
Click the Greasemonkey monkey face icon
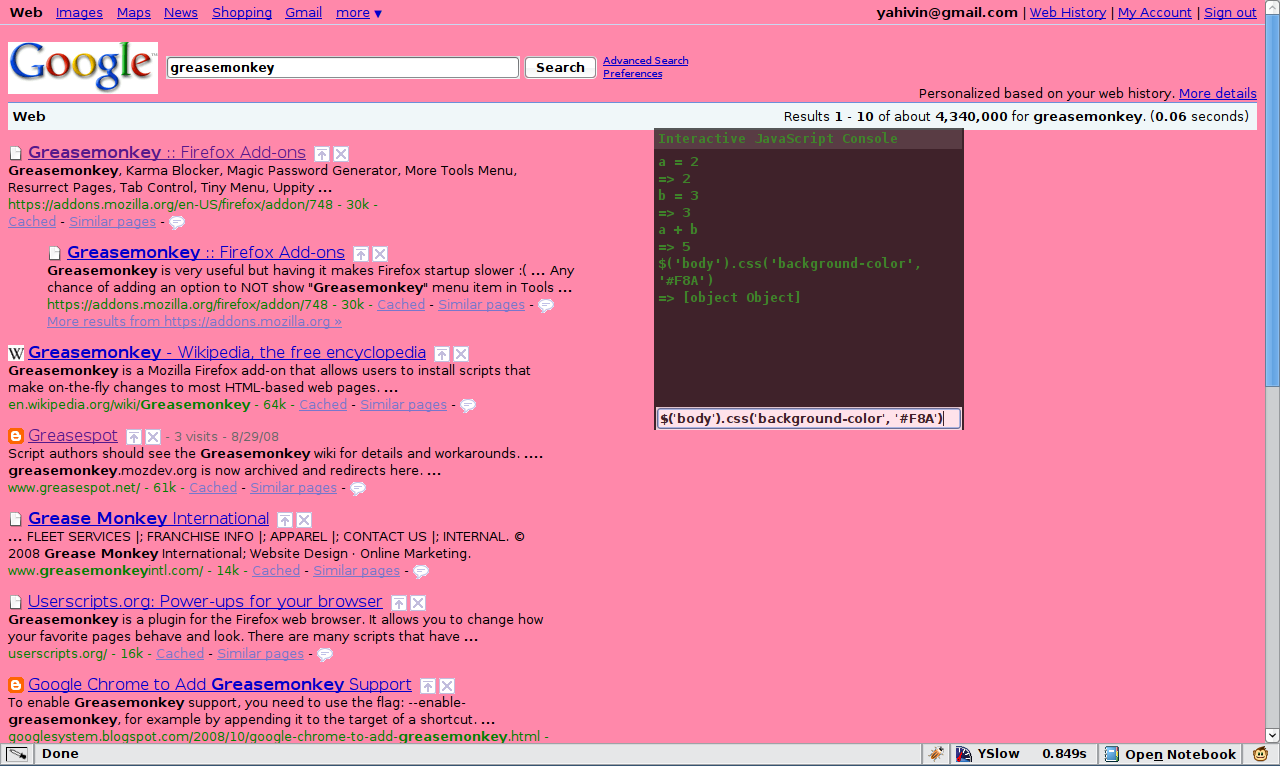pyautogui.click(x=1261, y=754)
